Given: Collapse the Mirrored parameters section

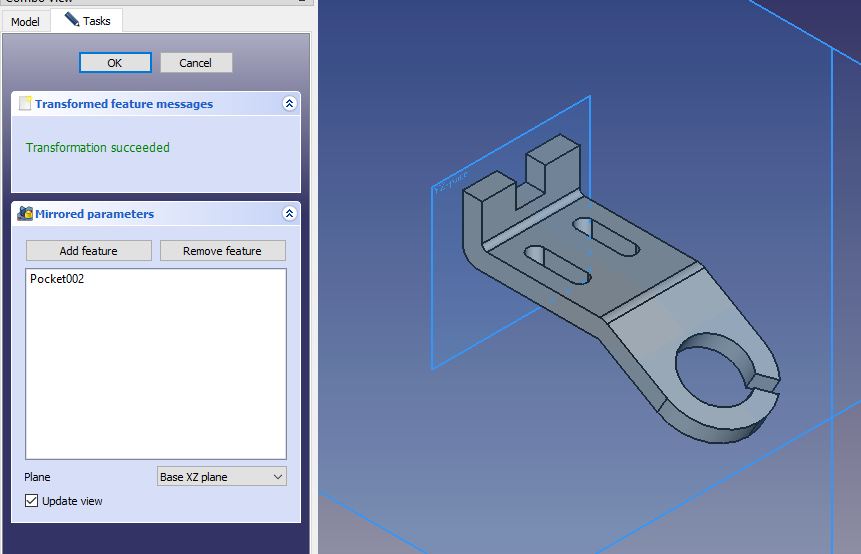Looking at the screenshot, I should [289, 214].
